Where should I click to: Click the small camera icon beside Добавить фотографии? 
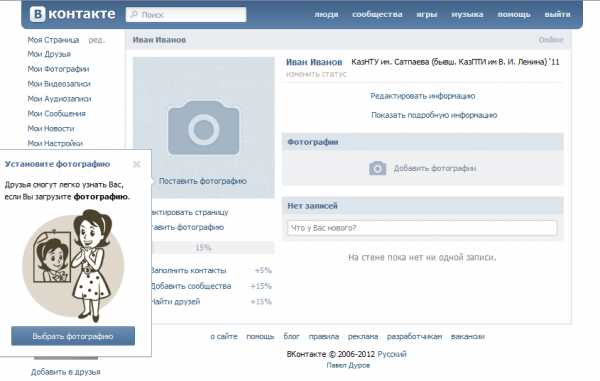click(377, 168)
